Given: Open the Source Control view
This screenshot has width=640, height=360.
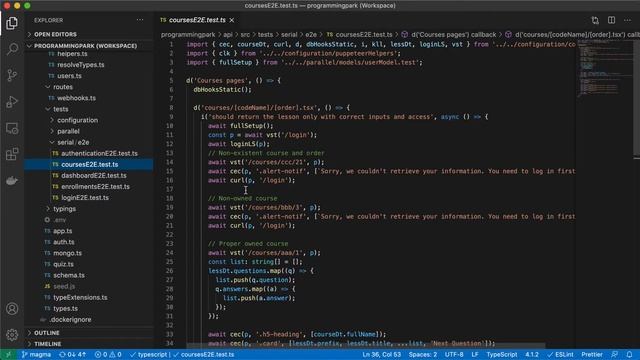Looking at the screenshot, I should coord(12,75).
